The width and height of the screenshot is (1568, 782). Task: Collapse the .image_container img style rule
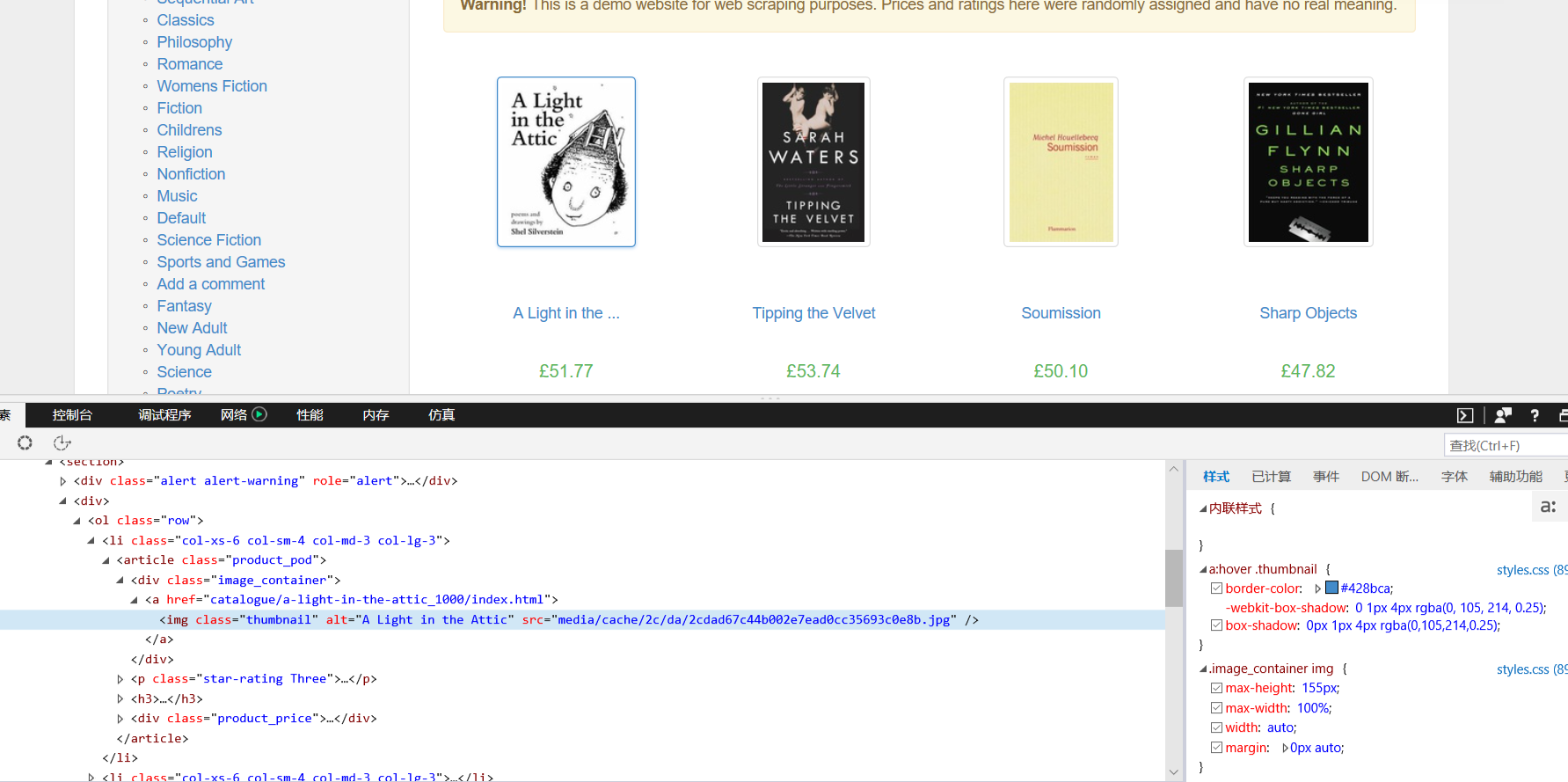click(x=1203, y=669)
